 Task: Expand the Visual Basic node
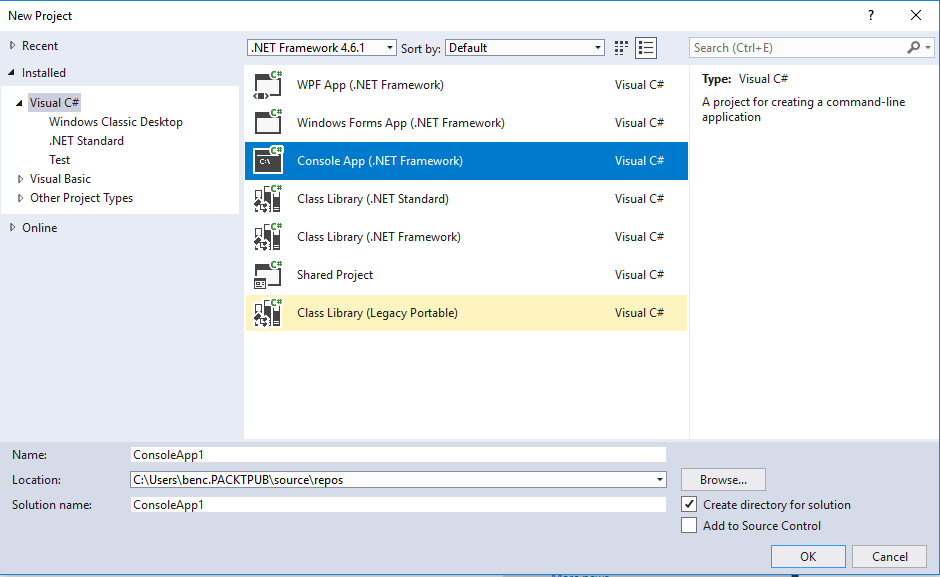pos(20,179)
